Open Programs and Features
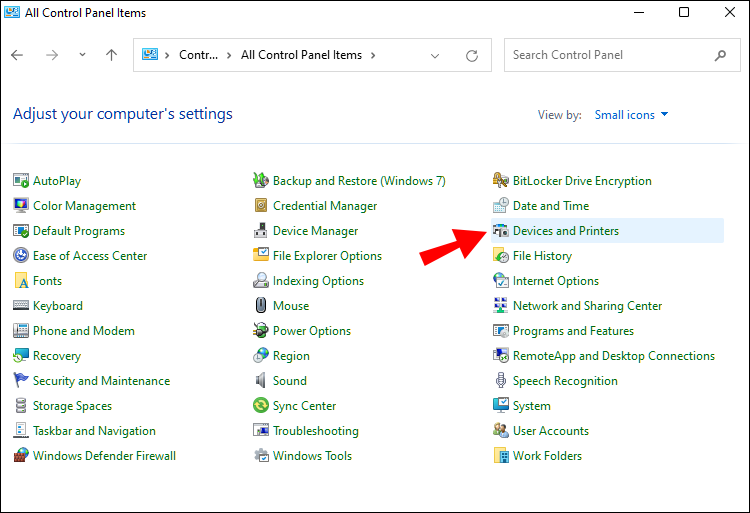This screenshot has width=750, height=513. pyautogui.click(x=573, y=331)
